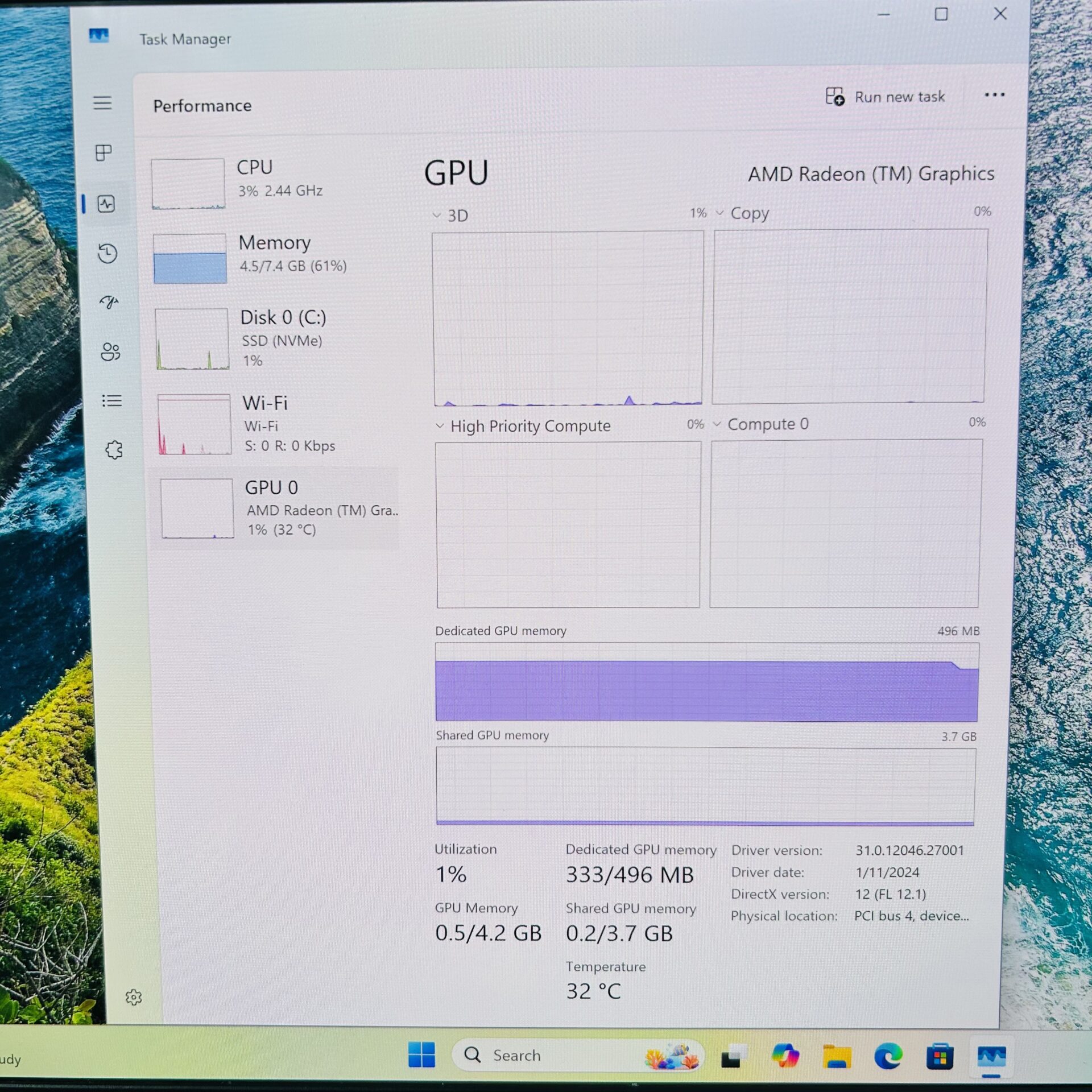Click the driver date value 1/11/2024
Viewport: 1092px width, 1092px height.
pyautogui.click(x=887, y=872)
